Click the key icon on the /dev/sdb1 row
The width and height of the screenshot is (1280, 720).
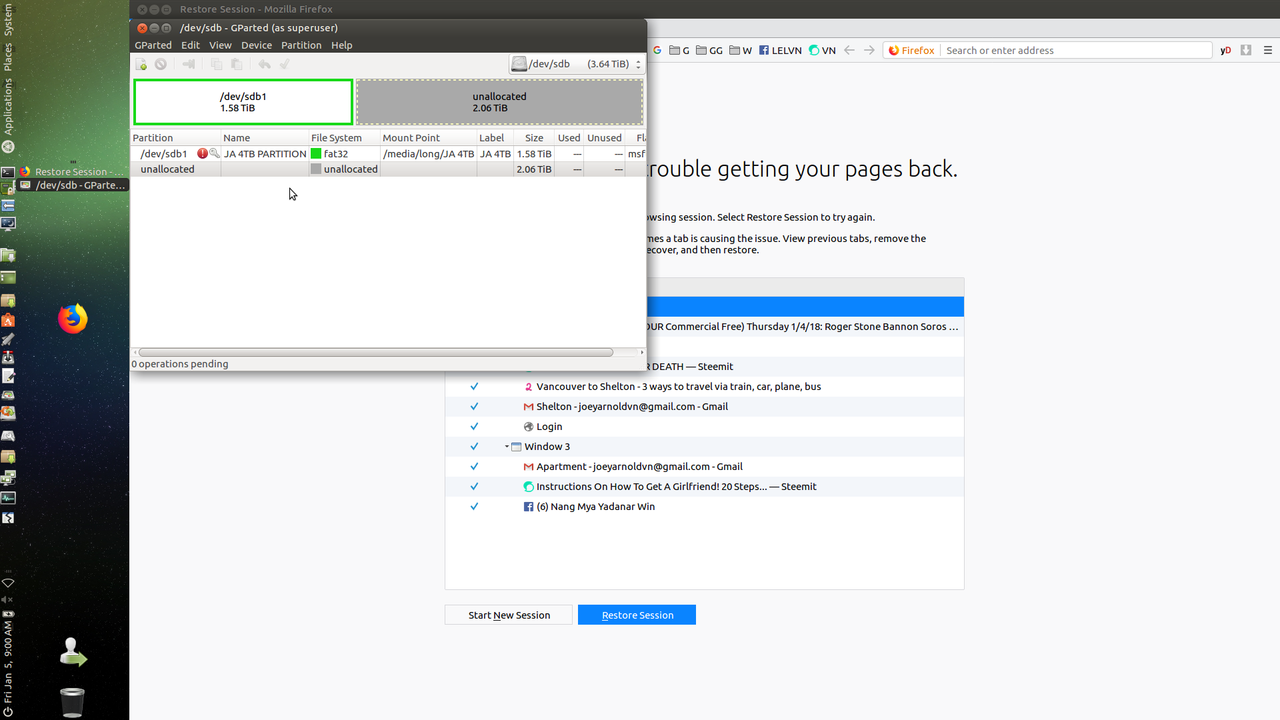pos(214,154)
